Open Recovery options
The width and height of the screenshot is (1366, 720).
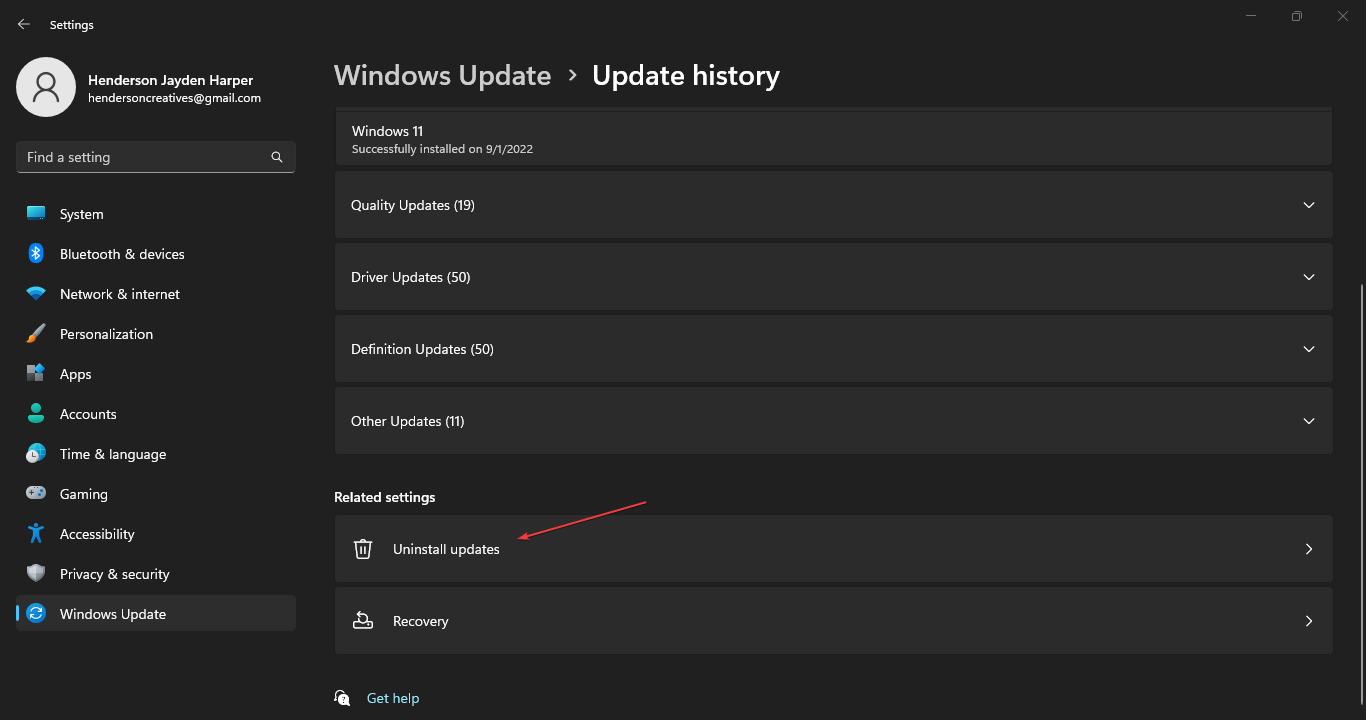(833, 620)
